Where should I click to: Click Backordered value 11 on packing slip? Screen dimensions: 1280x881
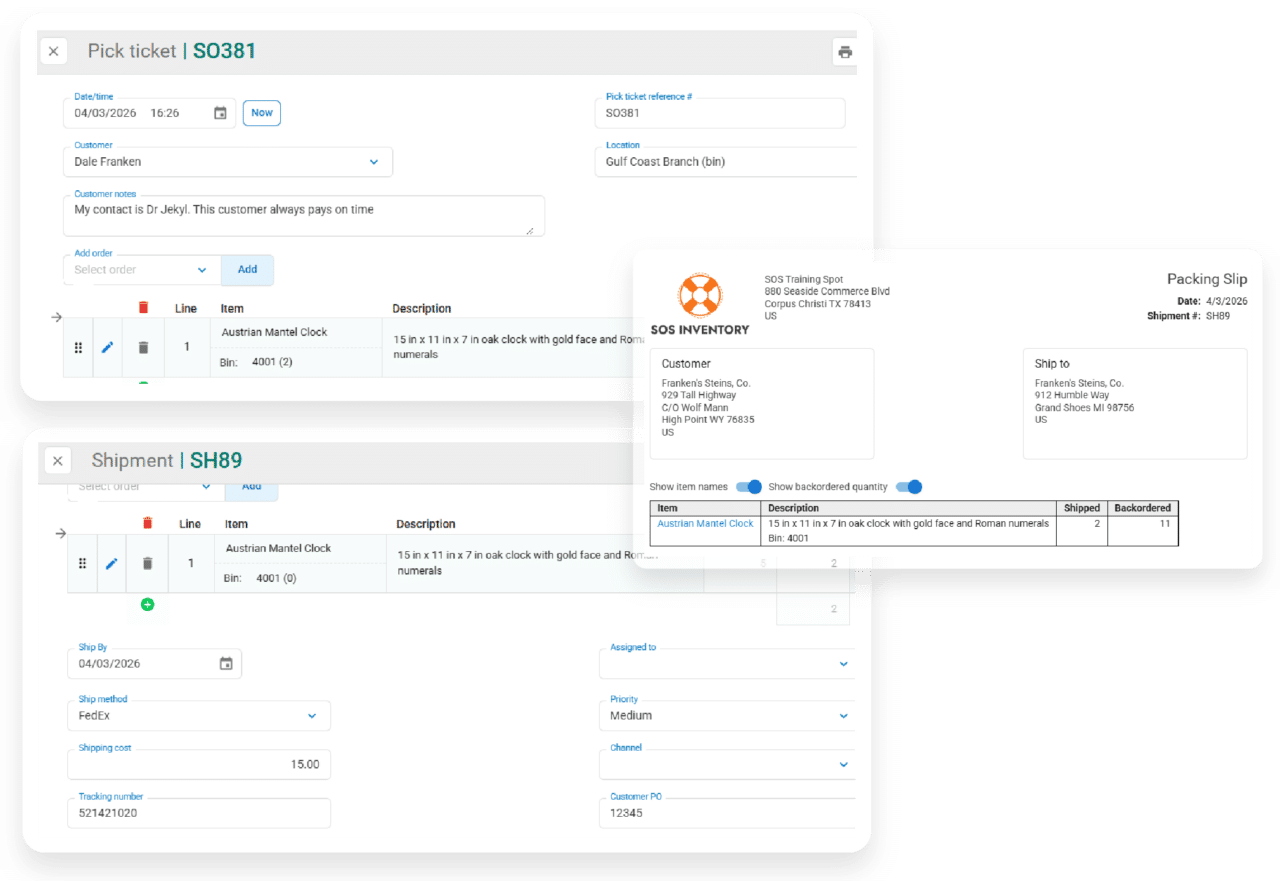[1164, 524]
